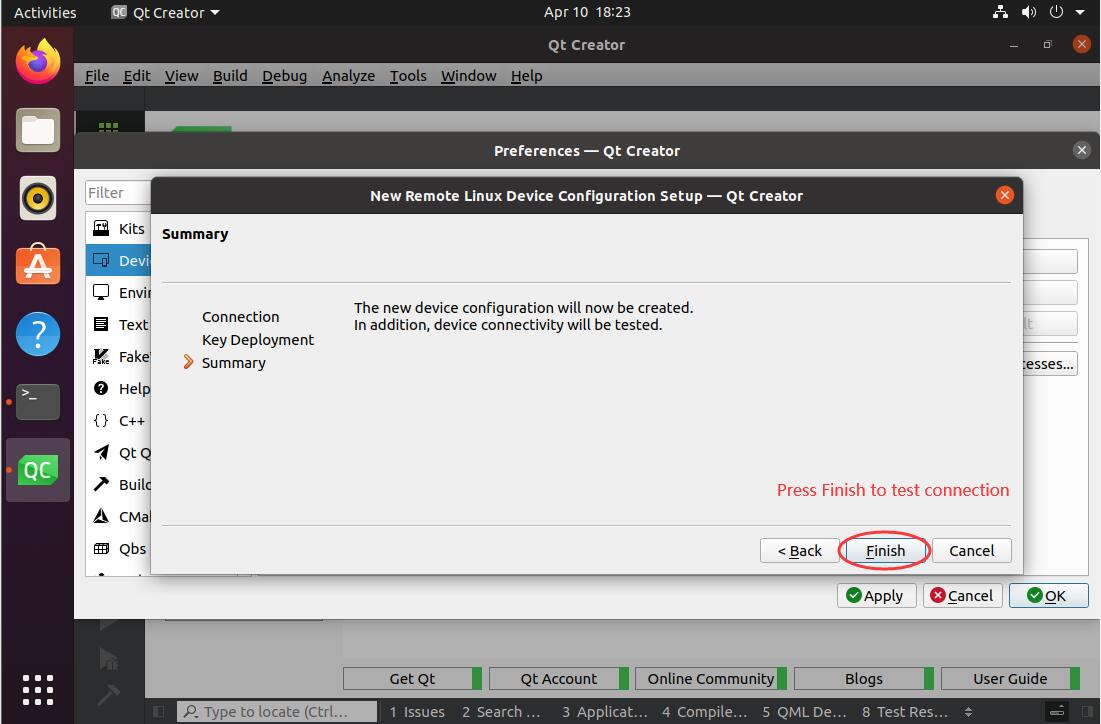Open the File menu
The height and width of the screenshot is (724, 1101).
click(97, 75)
